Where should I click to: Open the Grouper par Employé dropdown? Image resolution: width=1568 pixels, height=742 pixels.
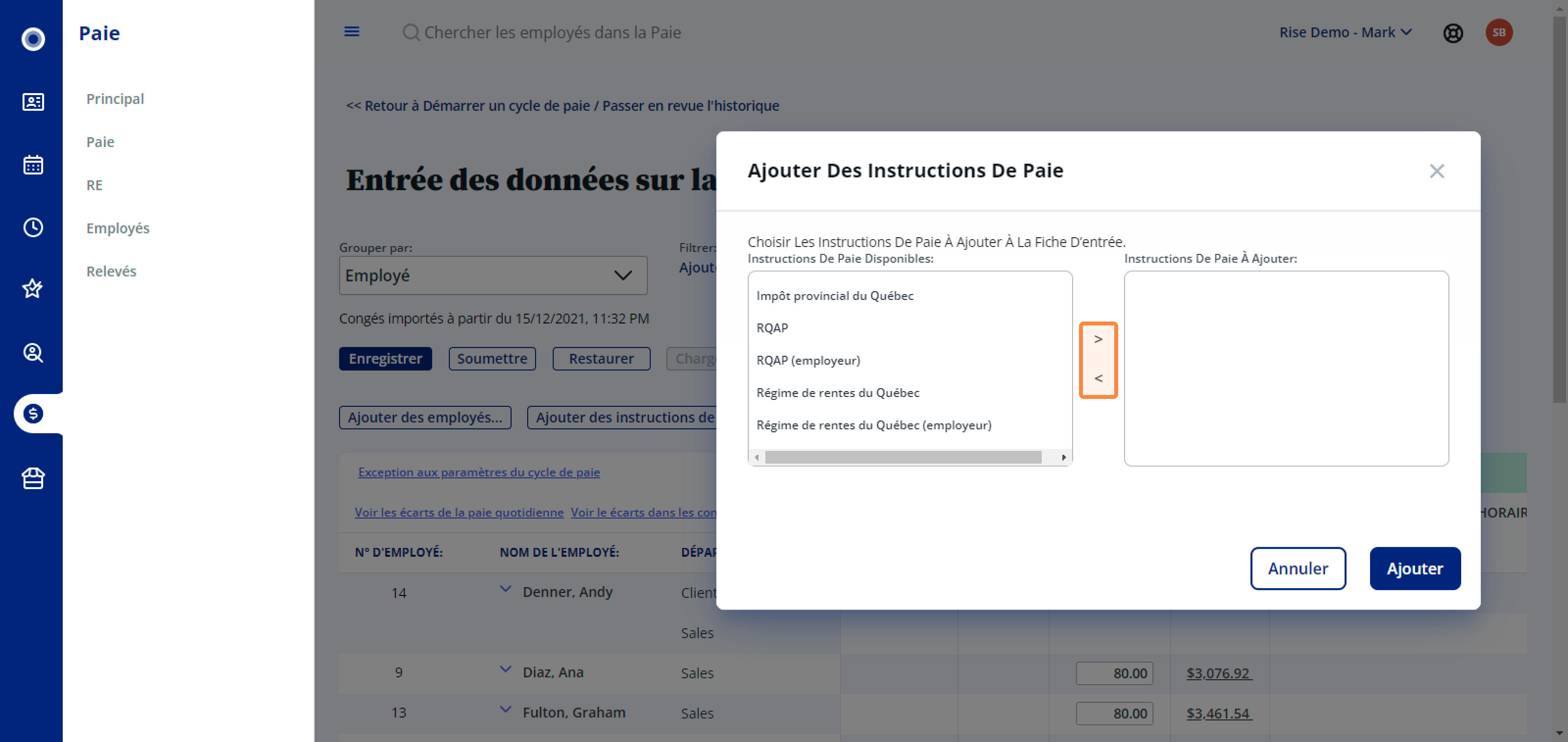click(492, 275)
